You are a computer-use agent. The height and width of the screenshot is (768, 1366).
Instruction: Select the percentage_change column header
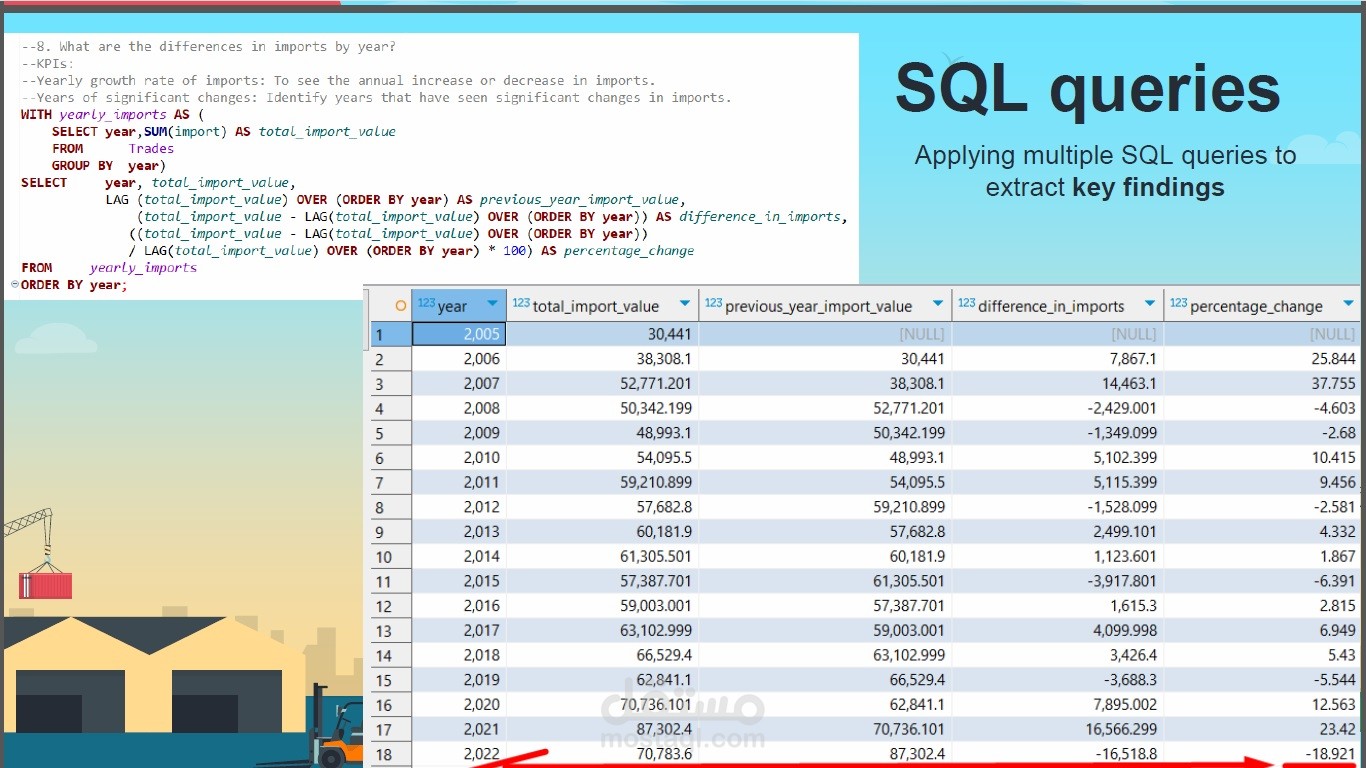1262,305
